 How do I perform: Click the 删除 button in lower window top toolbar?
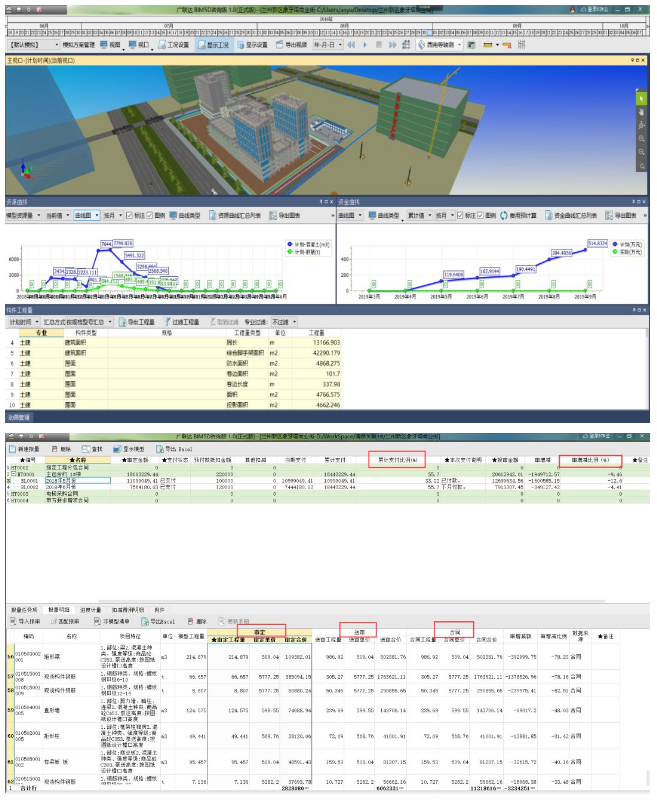pos(61,449)
